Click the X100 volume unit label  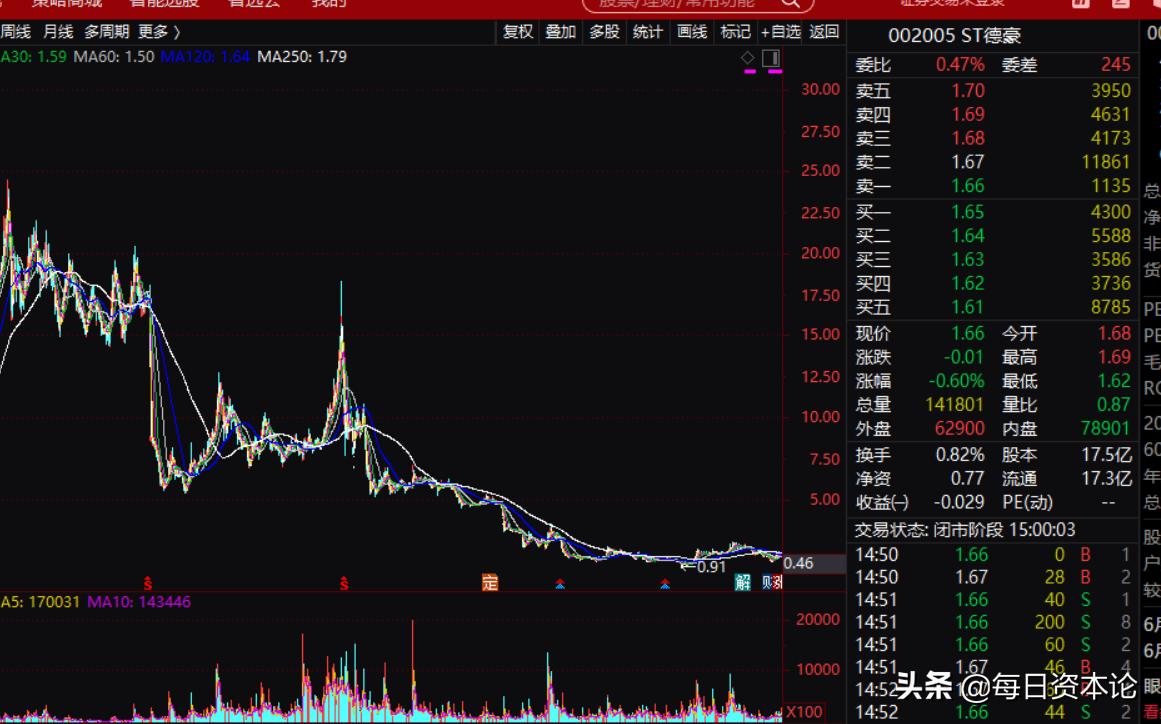coord(803,713)
